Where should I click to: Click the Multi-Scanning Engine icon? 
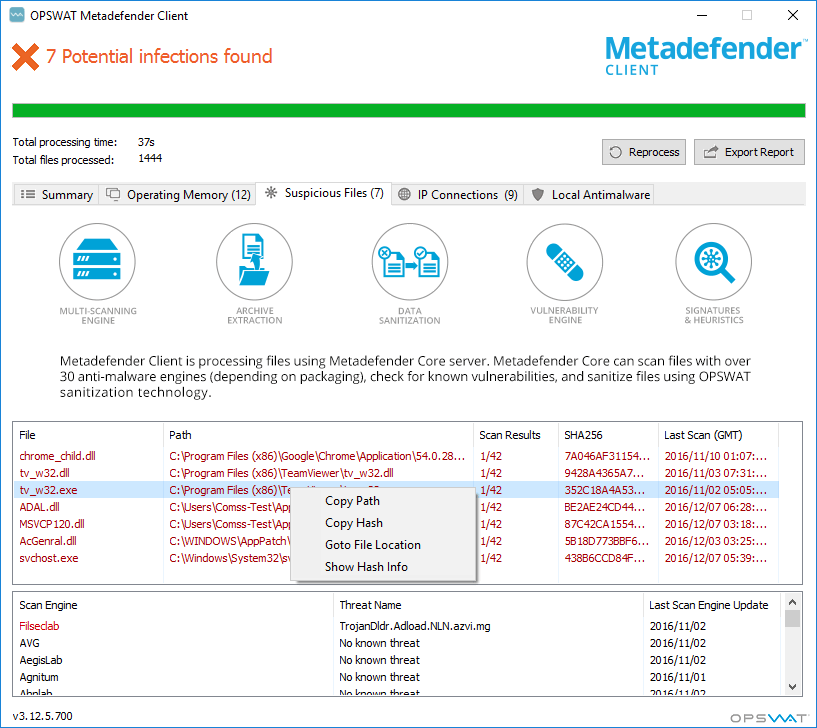(97, 262)
